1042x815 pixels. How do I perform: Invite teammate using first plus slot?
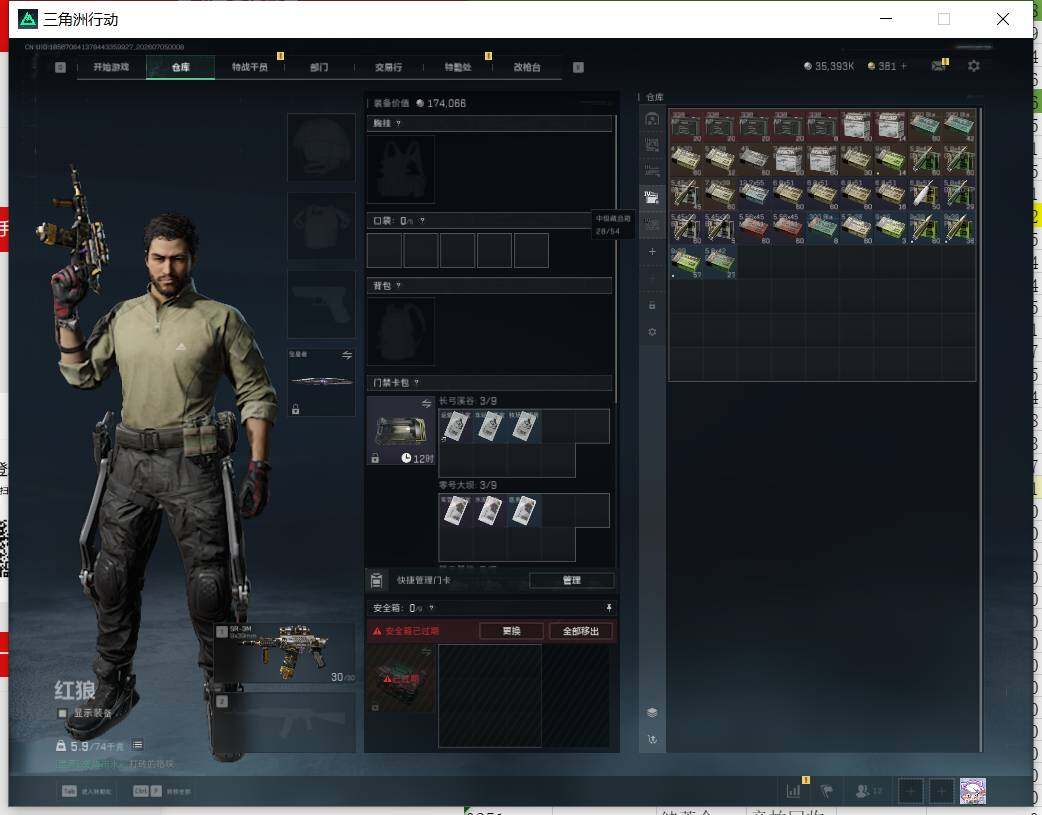pos(911,791)
